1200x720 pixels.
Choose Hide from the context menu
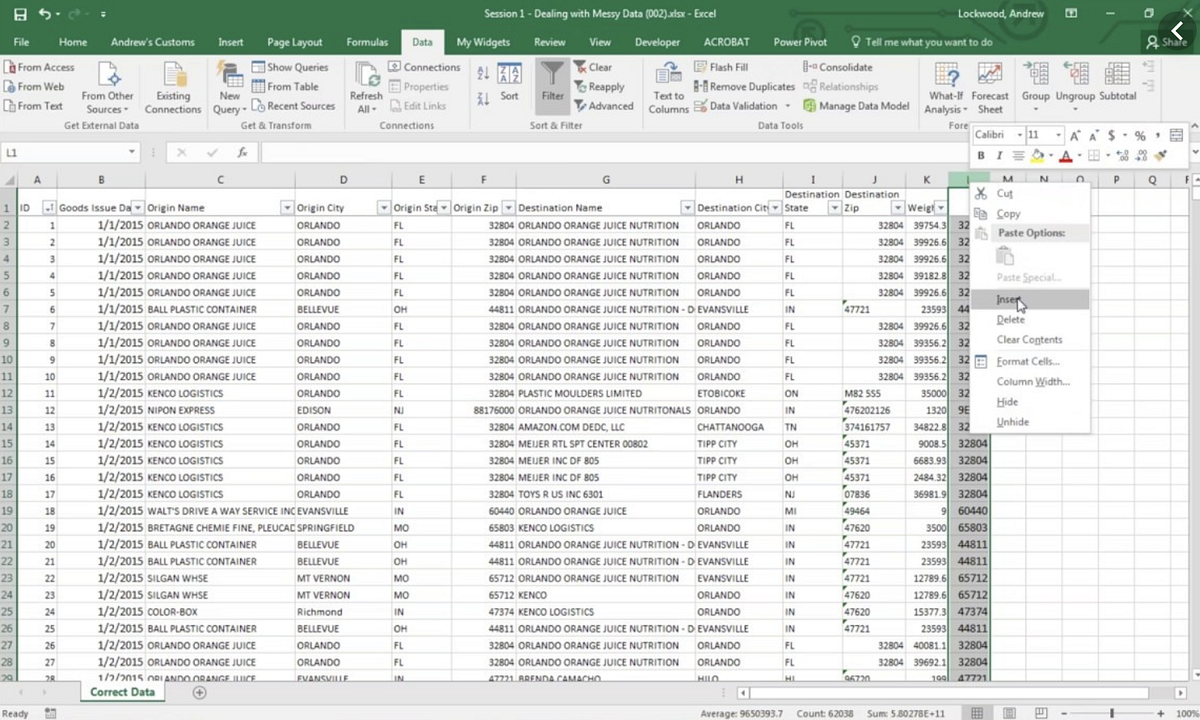click(1029, 402)
